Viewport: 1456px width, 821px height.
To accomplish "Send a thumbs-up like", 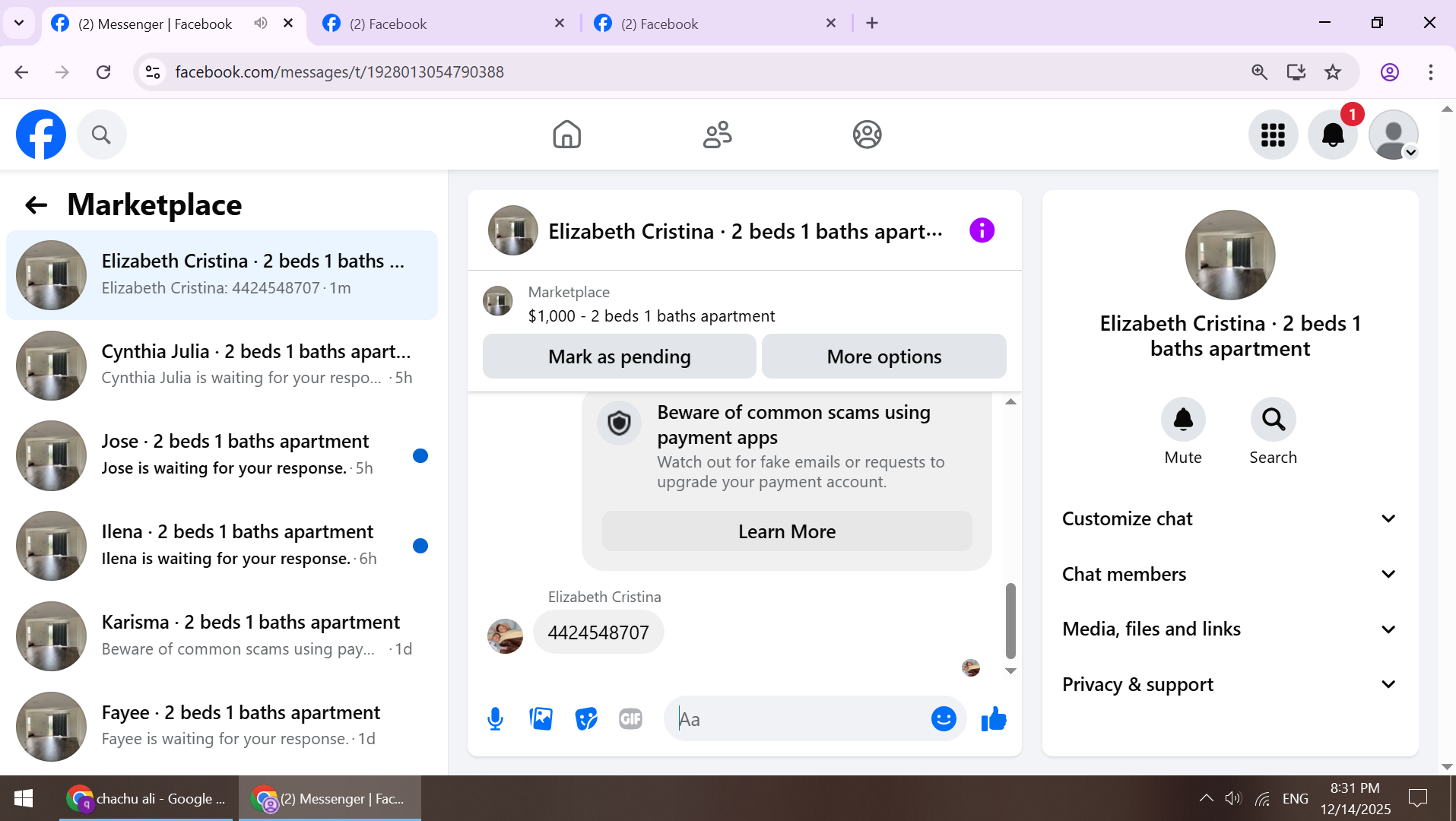I will (x=994, y=718).
